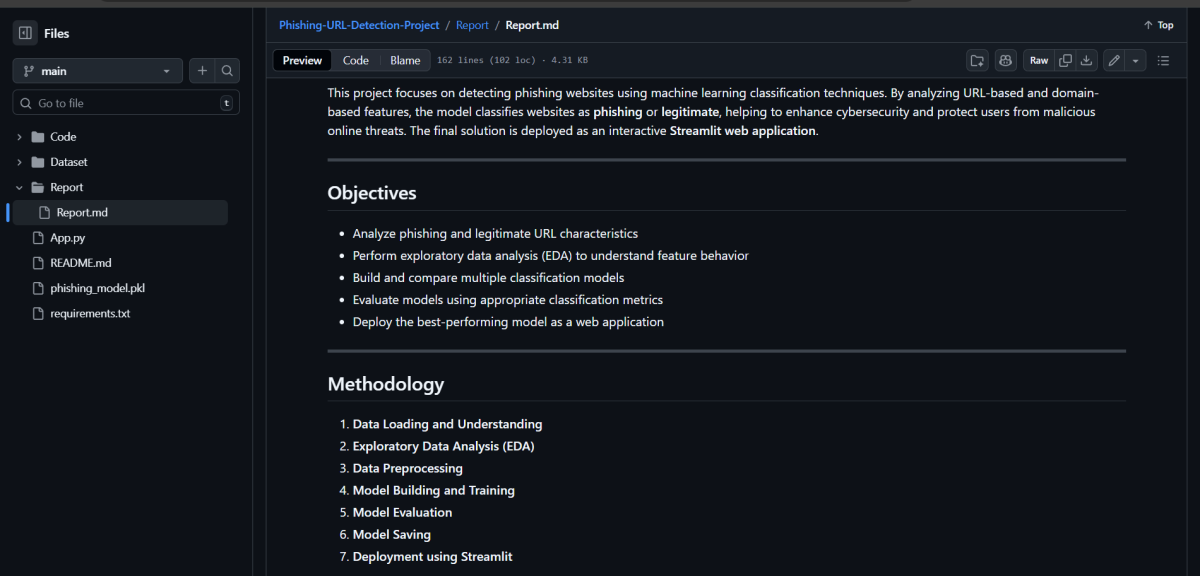Click the add file plus icon
This screenshot has height=576, width=1200.
pos(203,71)
